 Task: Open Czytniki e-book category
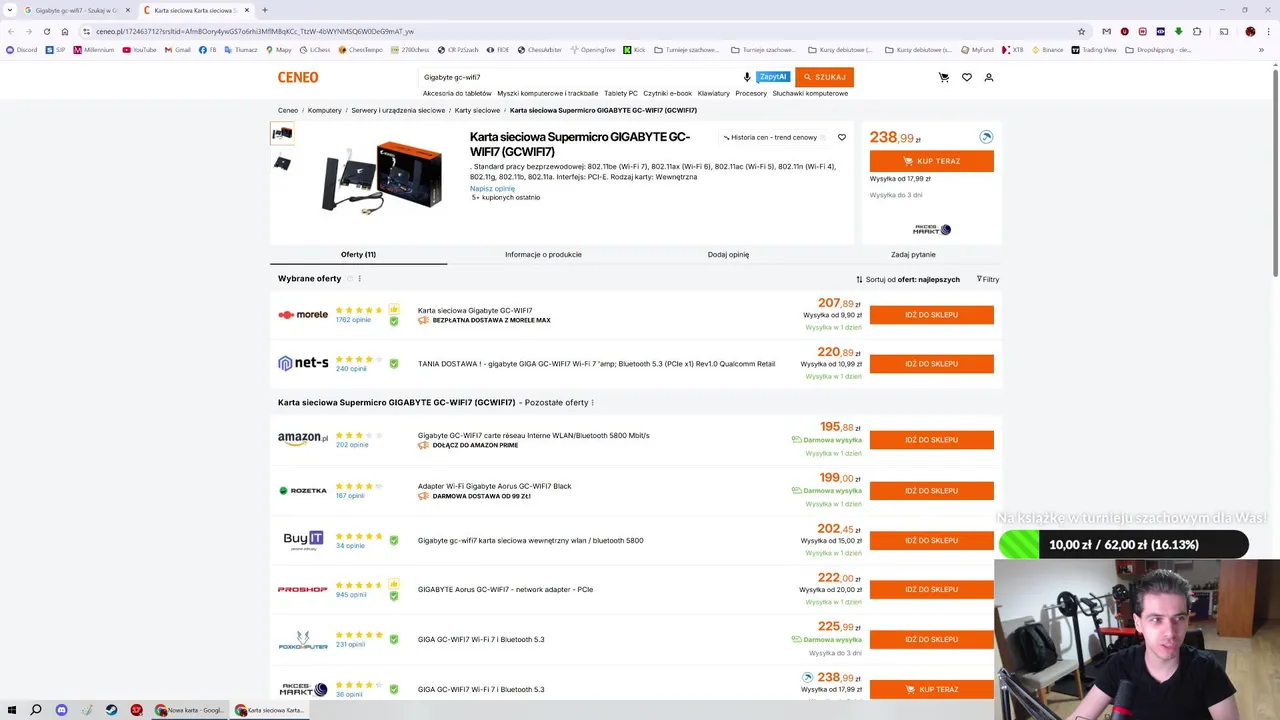[x=667, y=93]
